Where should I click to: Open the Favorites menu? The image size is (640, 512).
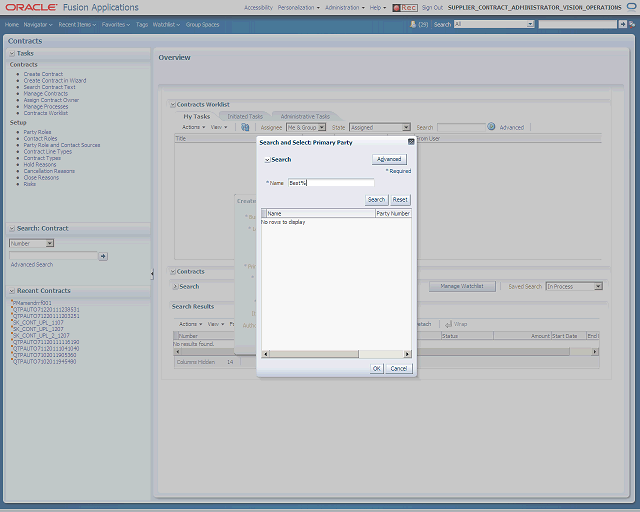[x=116, y=24]
